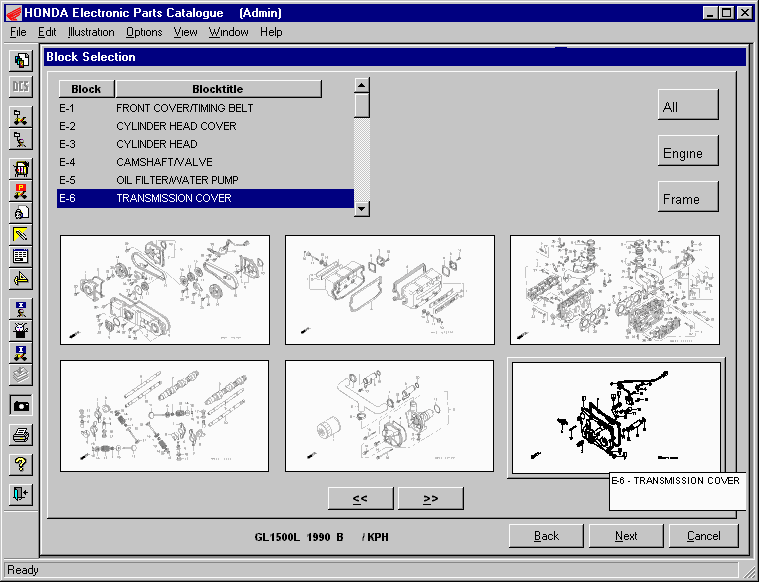Open the Options menu

pos(144,32)
